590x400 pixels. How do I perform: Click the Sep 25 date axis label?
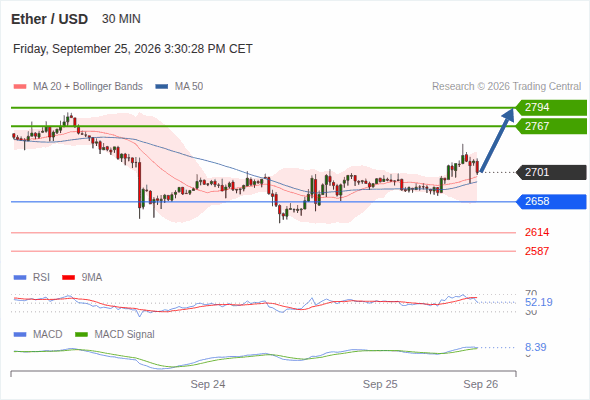(x=380, y=384)
